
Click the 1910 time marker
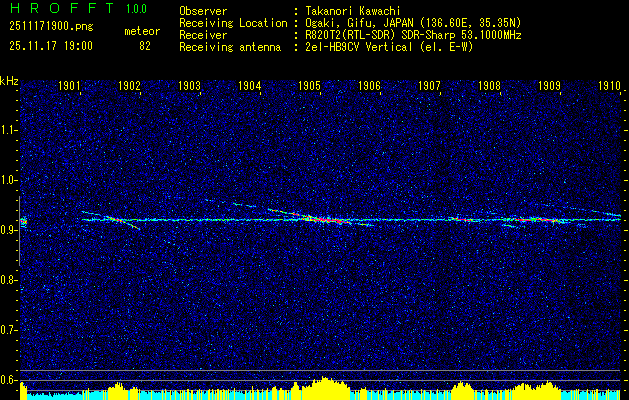[609, 85]
